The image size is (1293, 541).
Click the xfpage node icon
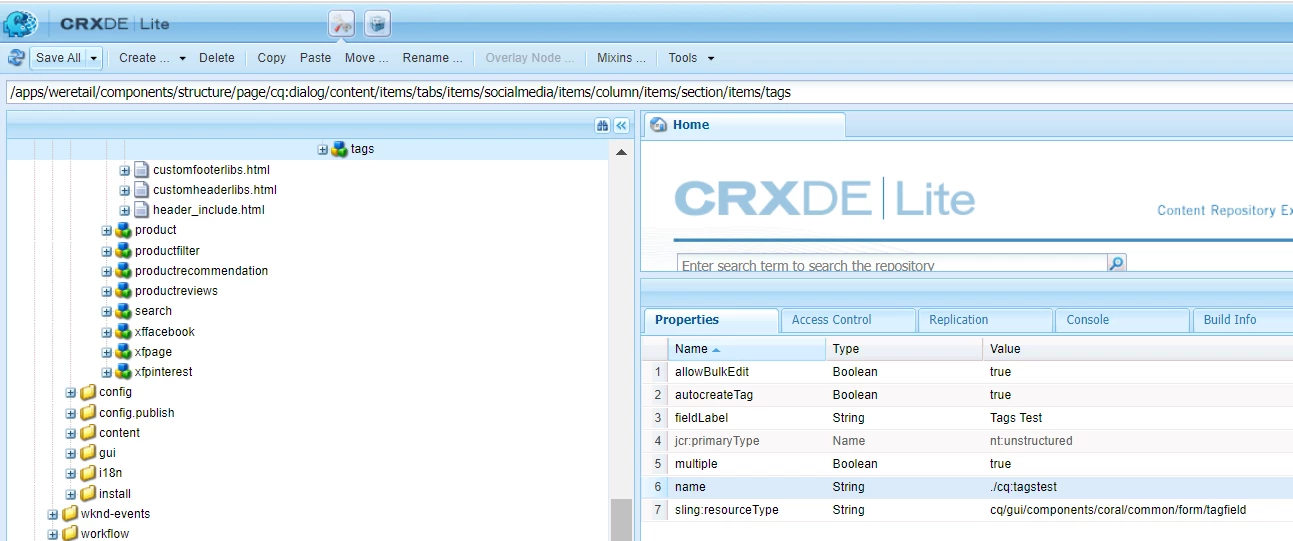(x=123, y=352)
